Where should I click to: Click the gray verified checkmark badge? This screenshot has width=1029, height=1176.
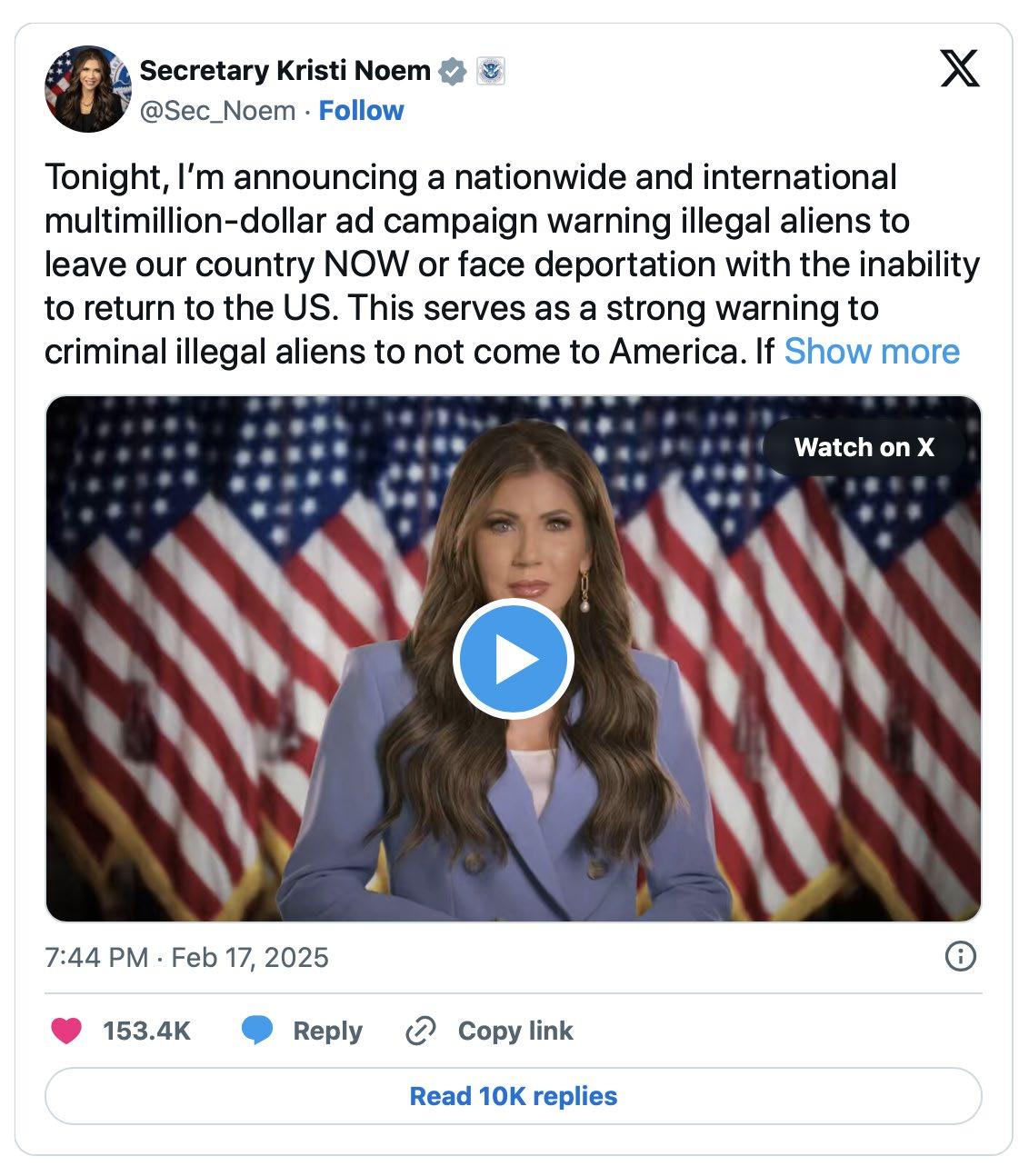[x=453, y=71]
